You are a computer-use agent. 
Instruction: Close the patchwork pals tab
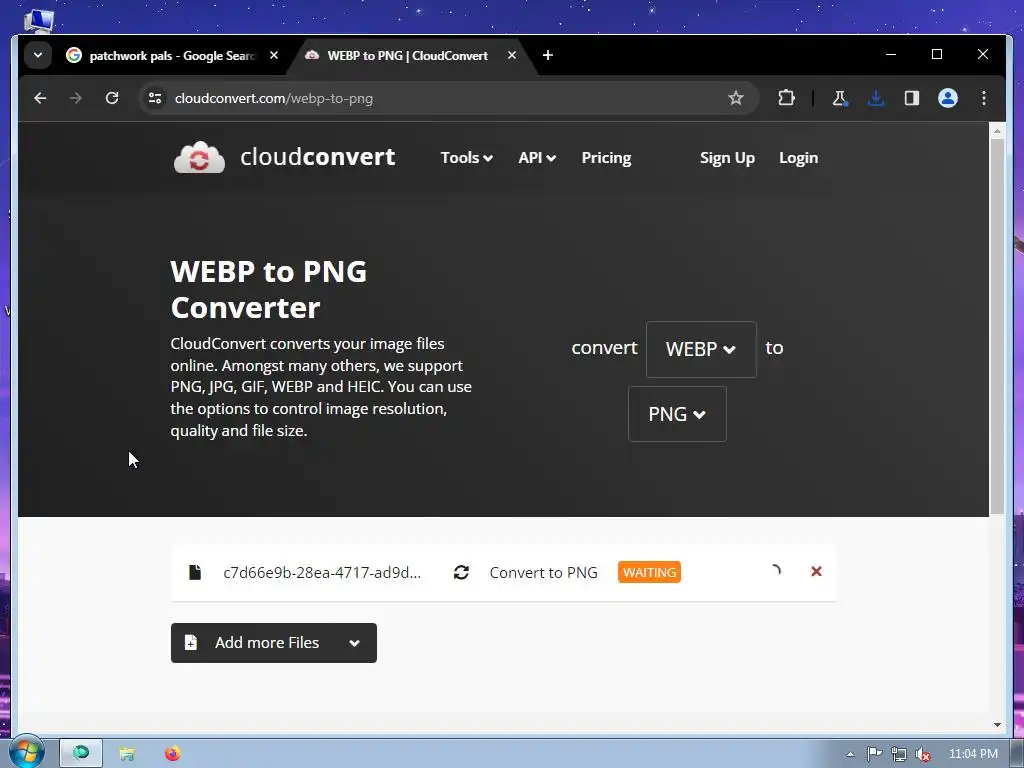point(274,56)
